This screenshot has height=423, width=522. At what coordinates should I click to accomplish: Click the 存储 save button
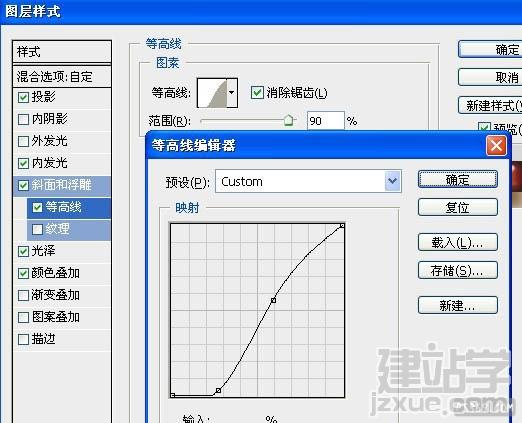[x=458, y=270]
